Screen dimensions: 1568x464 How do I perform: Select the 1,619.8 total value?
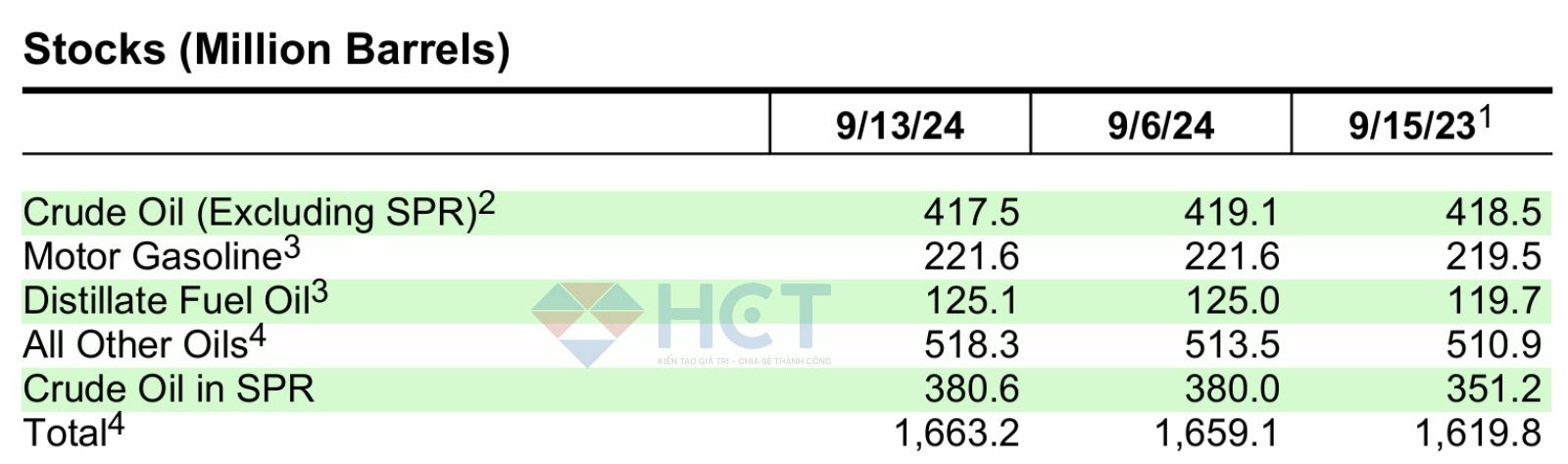click(1478, 433)
